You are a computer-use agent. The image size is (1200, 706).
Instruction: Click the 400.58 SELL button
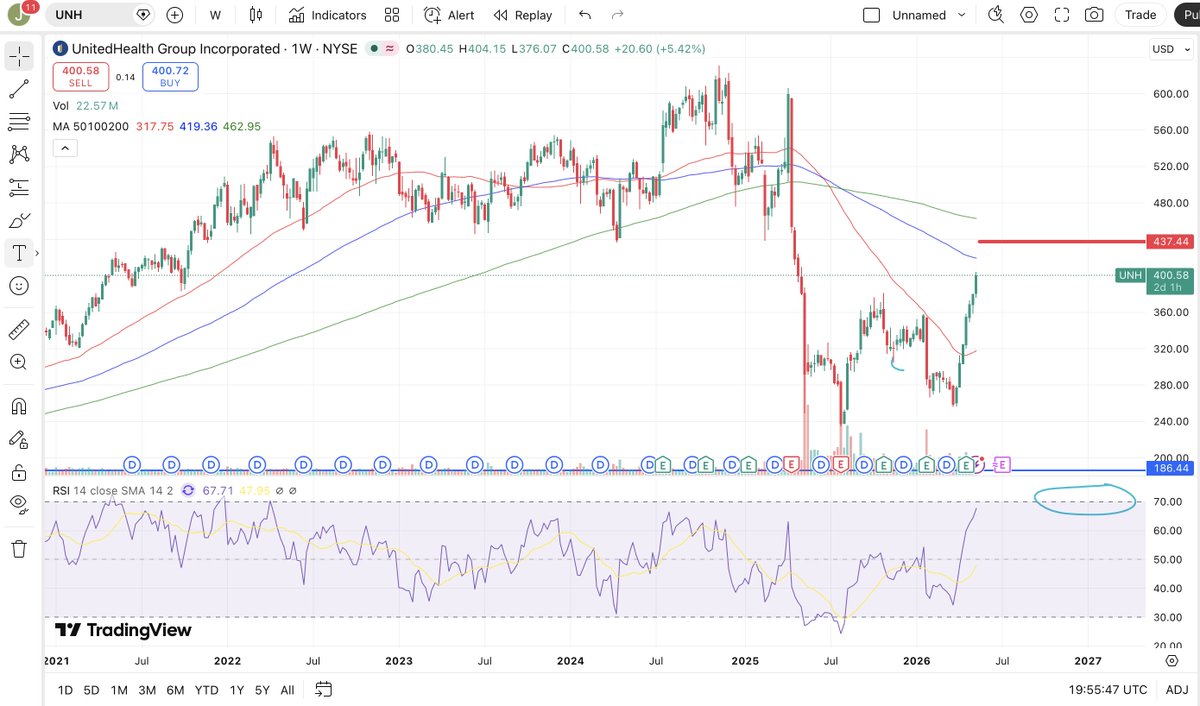click(80, 76)
